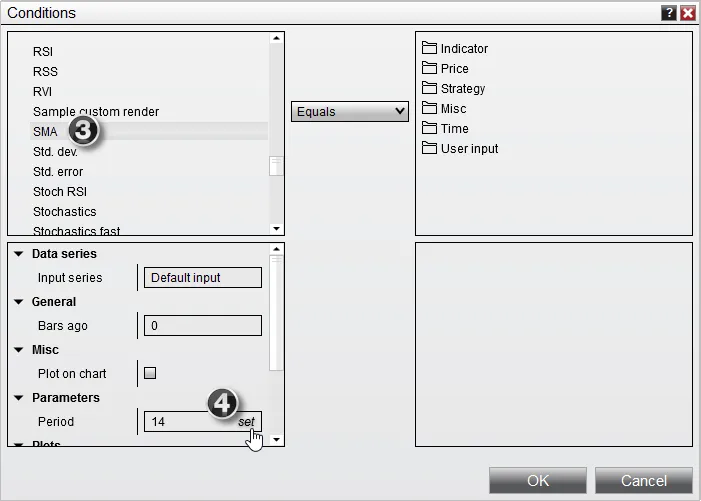Screen dimensions: 701x501
Task: Click the Bars ago value field
Action: [203, 325]
